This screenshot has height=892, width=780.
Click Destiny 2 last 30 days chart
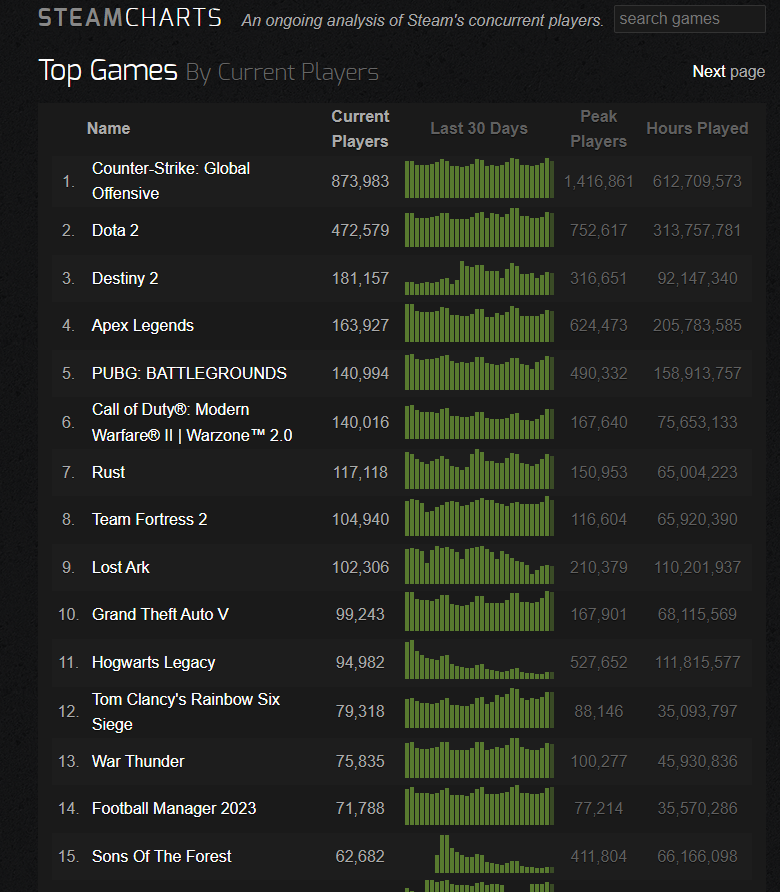(x=479, y=278)
